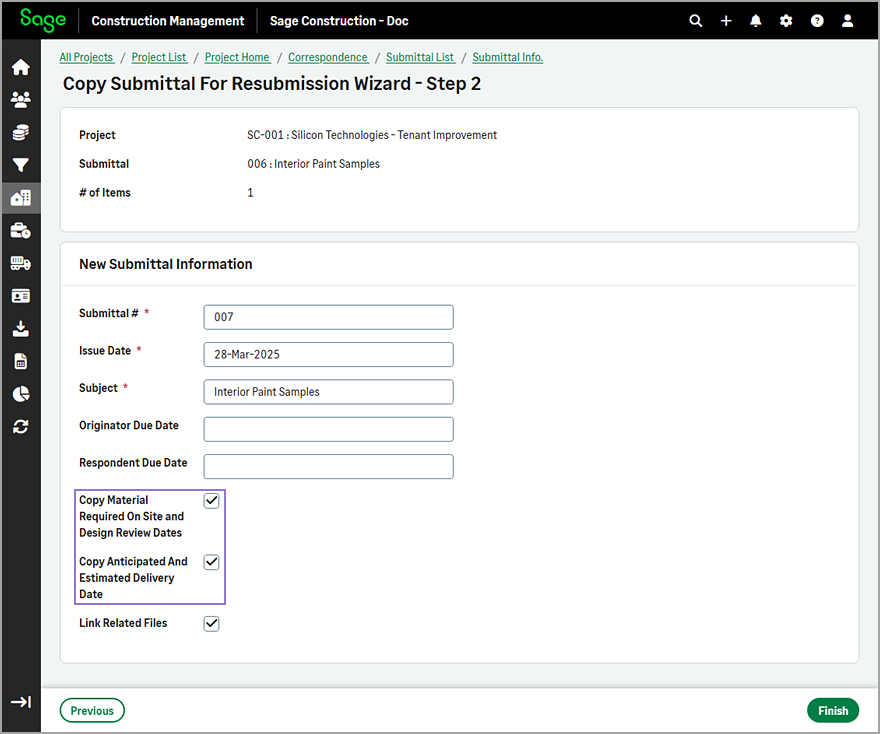Open the notifications bell
The width and height of the screenshot is (880, 734).
(x=756, y=21)
